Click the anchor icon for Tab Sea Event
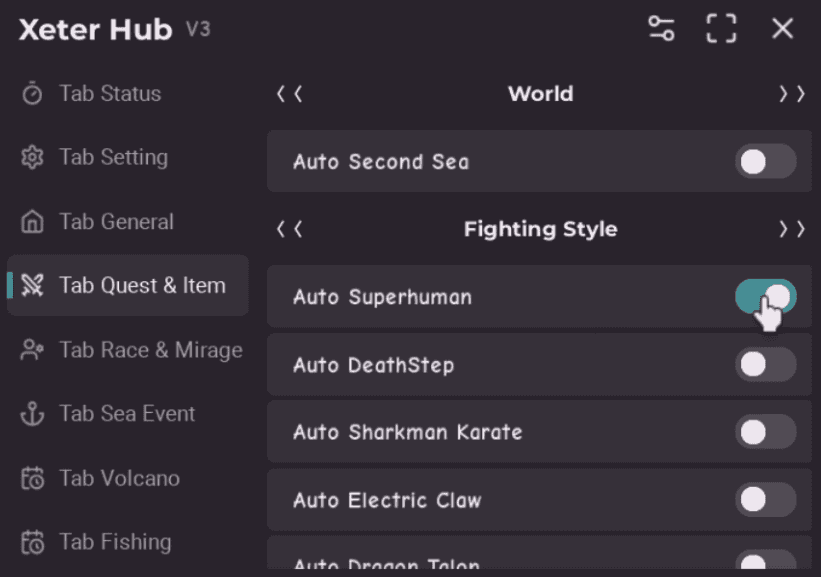The width and height of the screenshot is (821, 577). click(33, 413)
